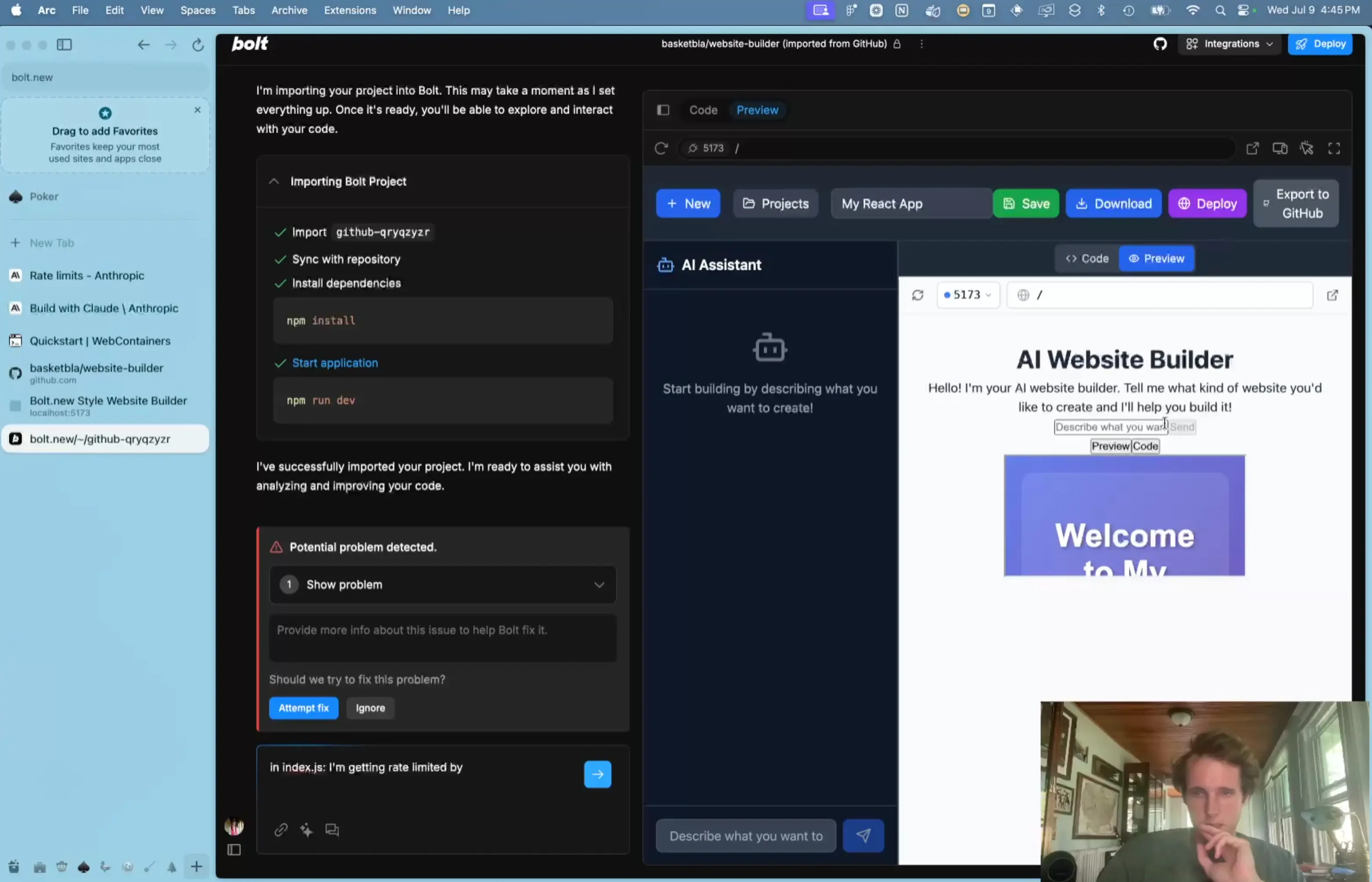Submit the Bolt chat prompt with arrow button
1372x882 pixels.
[x=597, y=774]
